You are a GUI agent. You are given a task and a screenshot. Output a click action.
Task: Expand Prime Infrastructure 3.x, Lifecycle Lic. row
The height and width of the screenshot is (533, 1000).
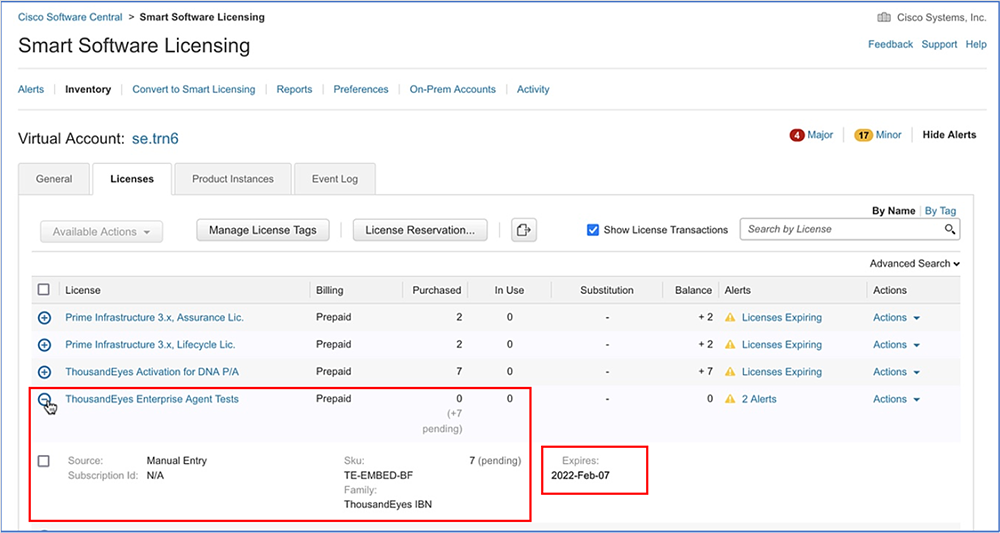pyautogui.click(x=44, y=345)
